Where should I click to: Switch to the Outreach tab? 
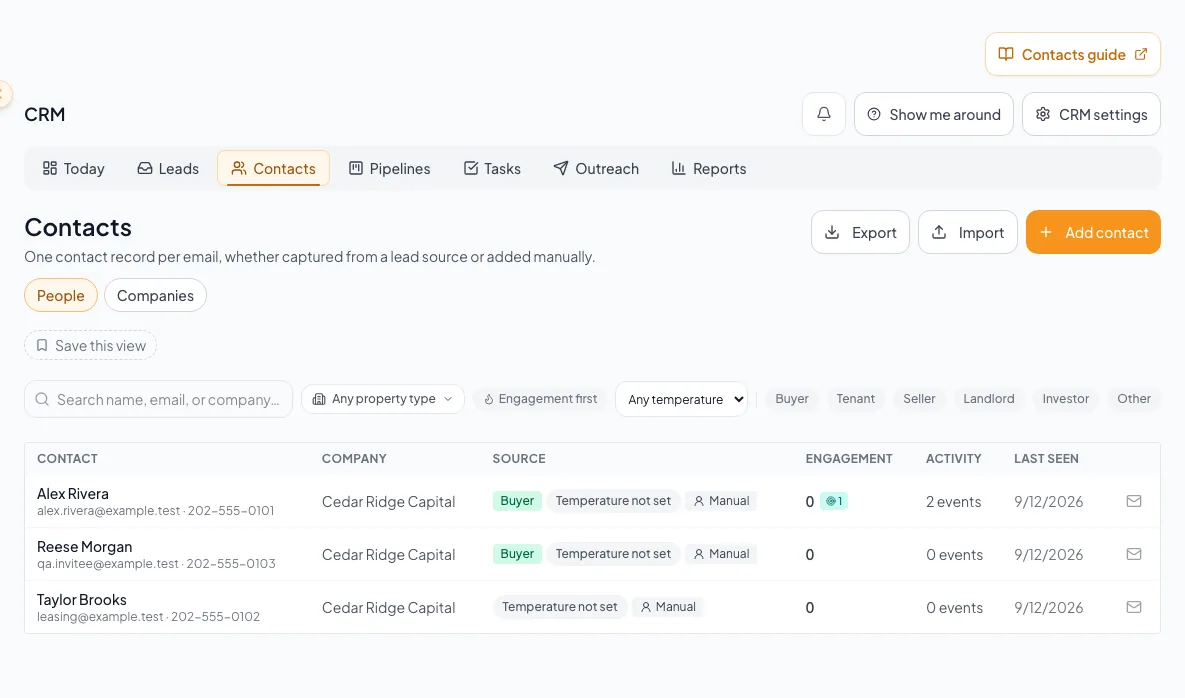tap(596, 168)
